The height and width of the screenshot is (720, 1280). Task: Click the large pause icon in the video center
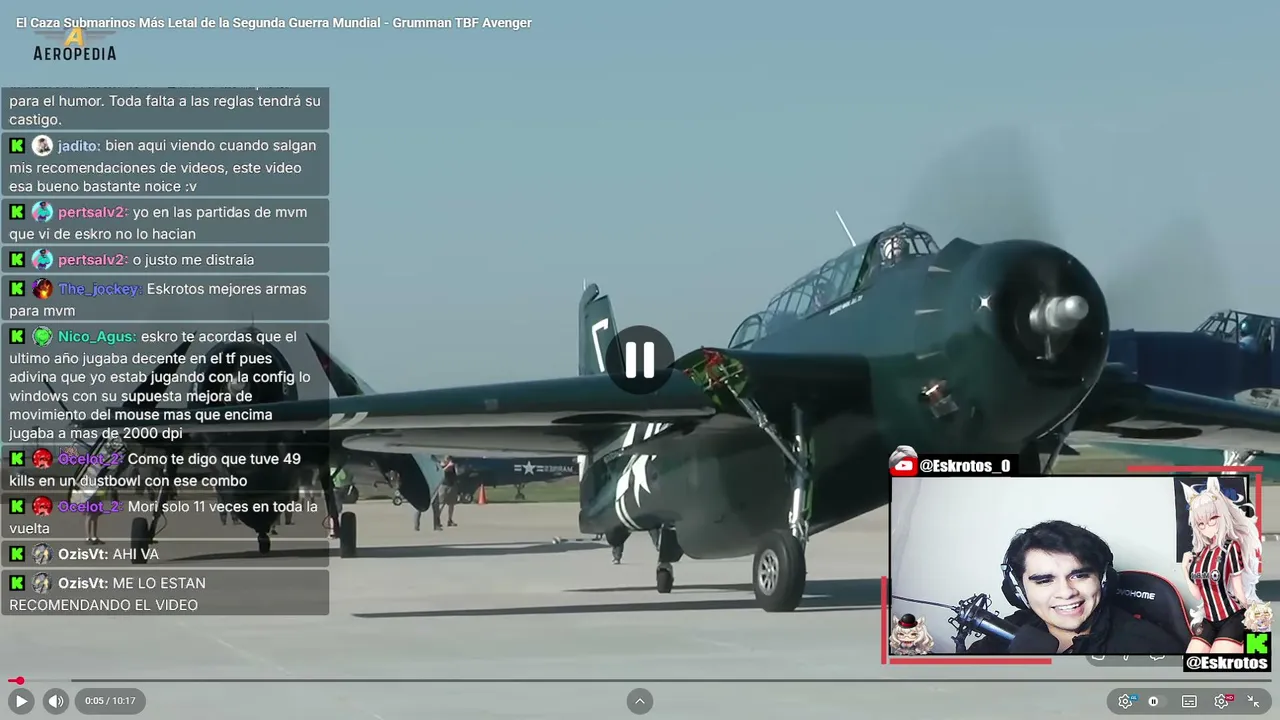[x=640, y=360]
